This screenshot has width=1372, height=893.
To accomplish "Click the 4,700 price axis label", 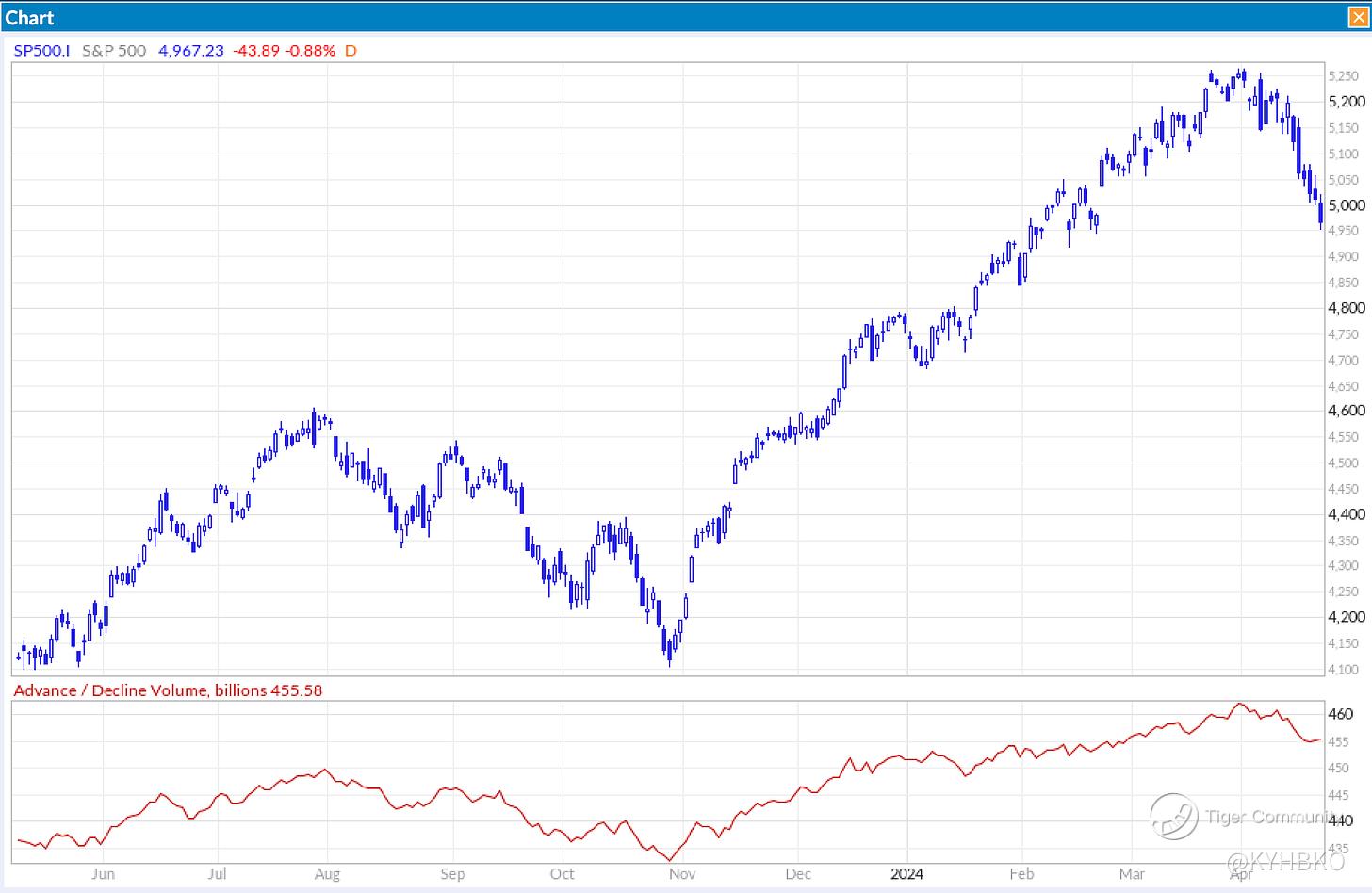I will 1344,360.
